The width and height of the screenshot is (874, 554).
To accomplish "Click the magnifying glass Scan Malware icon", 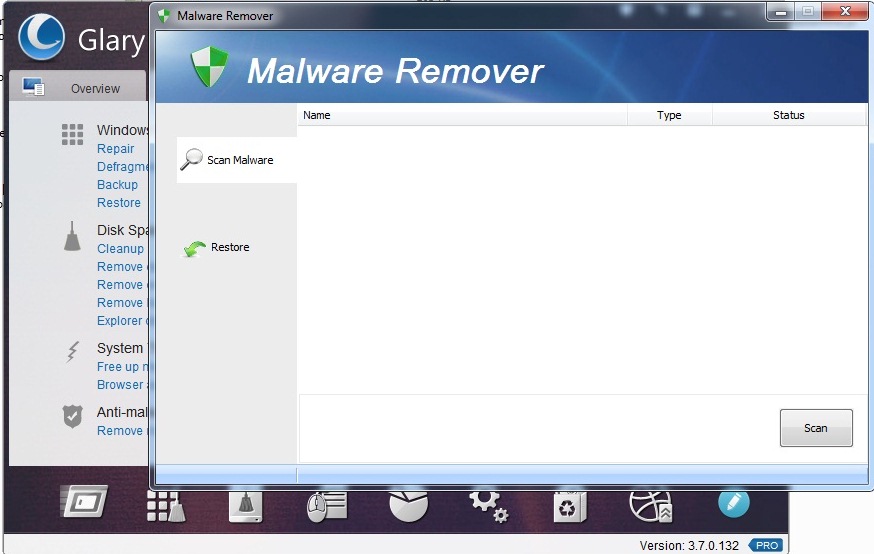I will point(191,159).
